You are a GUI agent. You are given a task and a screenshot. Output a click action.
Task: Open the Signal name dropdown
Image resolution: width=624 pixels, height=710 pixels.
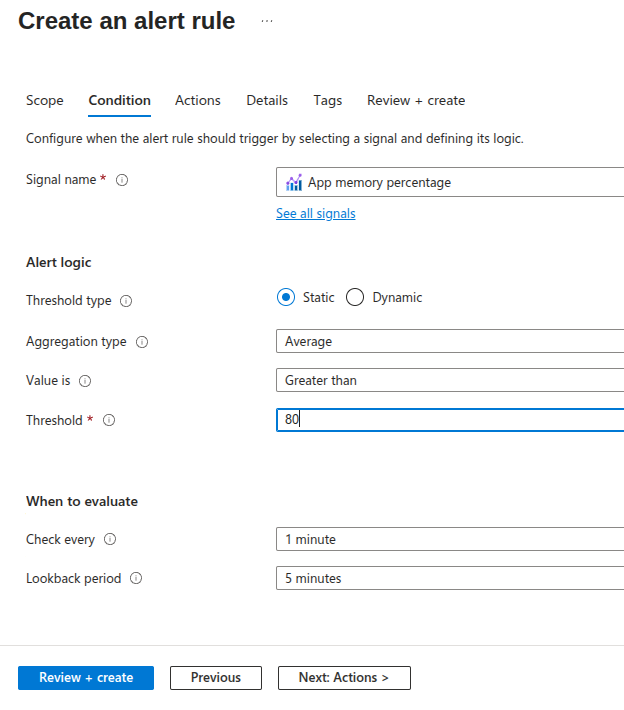tap(450, 182)
